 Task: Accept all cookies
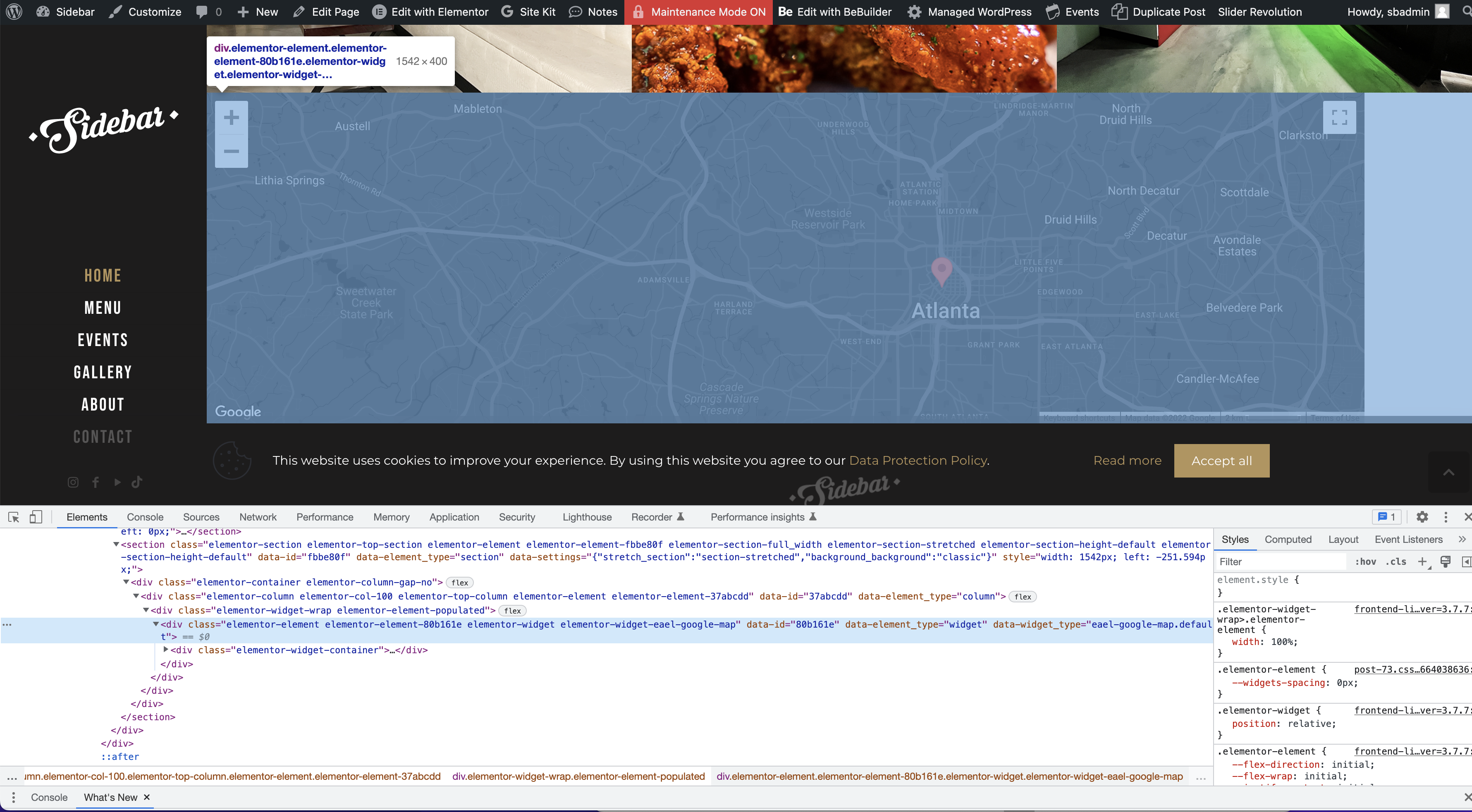[x=1221, y=461]
